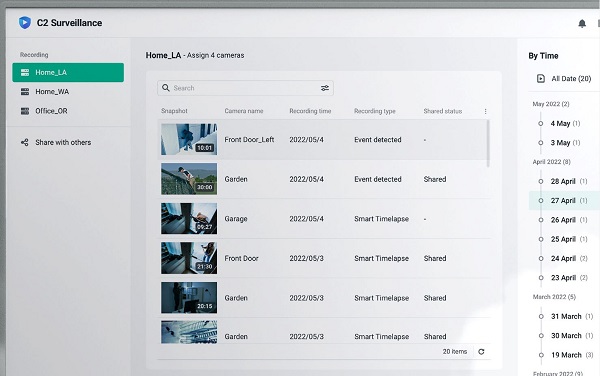Select Home_LA recording server
The width and height of the screenshot is (600, 376).
(x=68, y=72)
